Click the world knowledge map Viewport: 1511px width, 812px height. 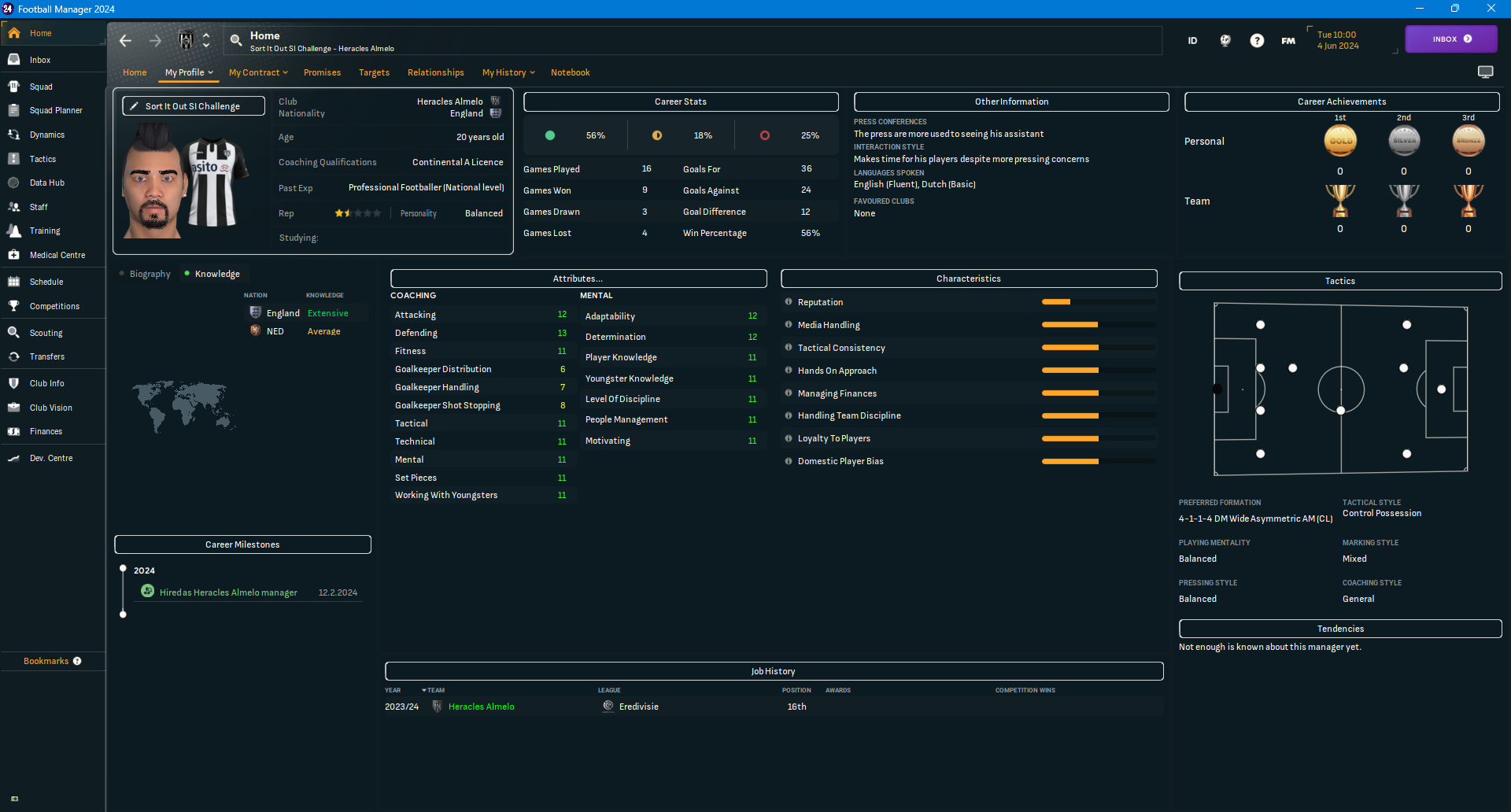(x=183, y=406)
